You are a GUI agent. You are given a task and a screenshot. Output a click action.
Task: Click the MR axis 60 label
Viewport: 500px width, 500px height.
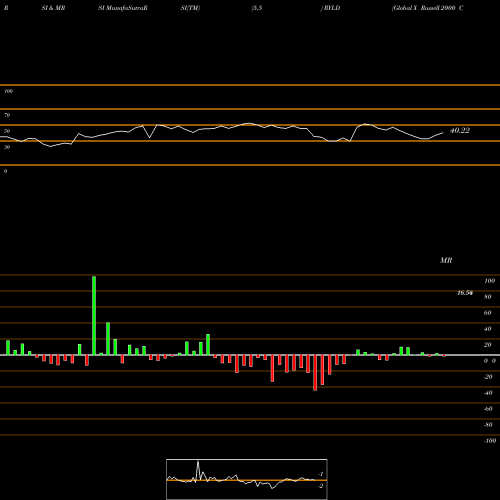coord(488,313)
